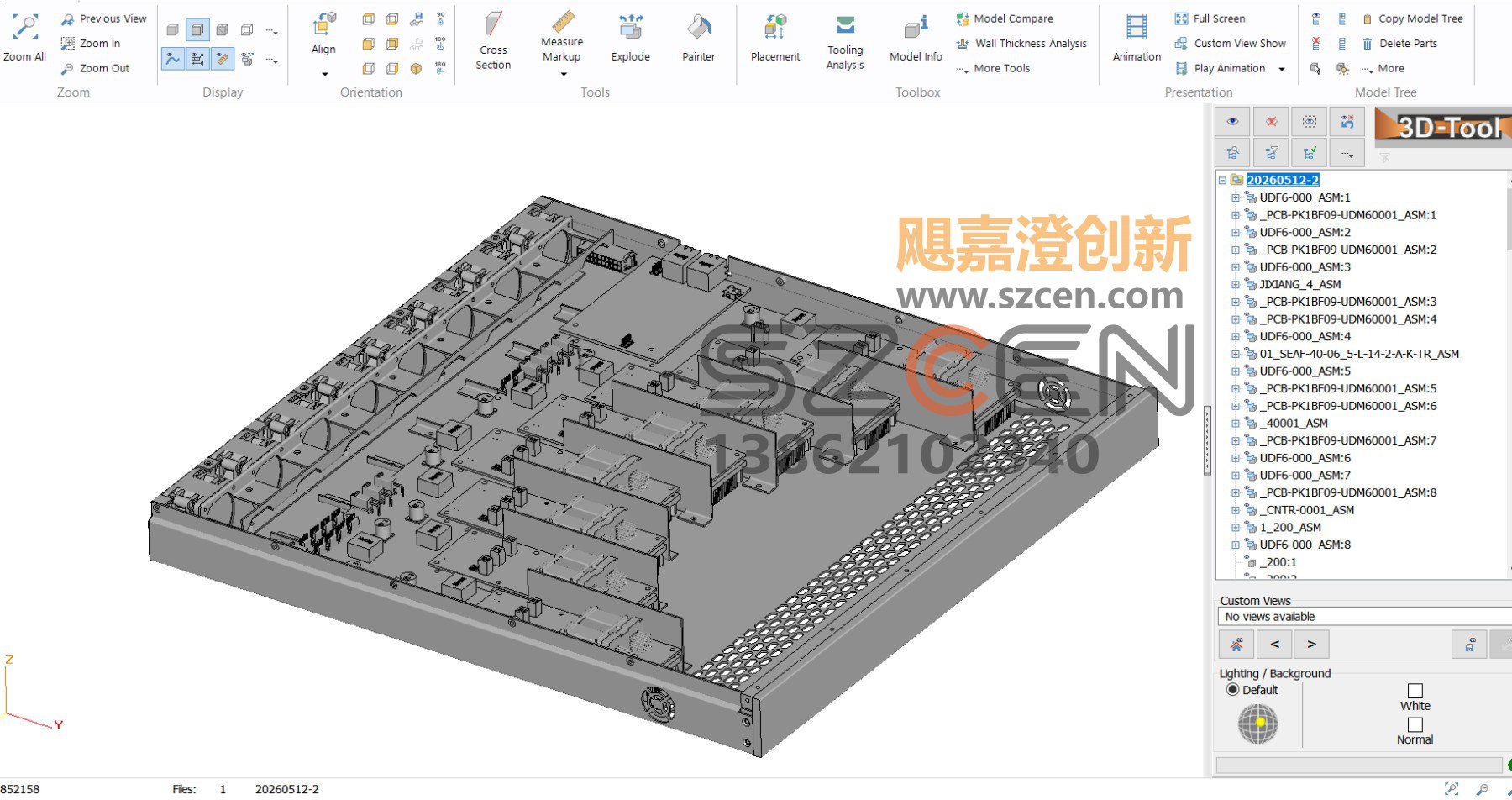1512x800 pixels.
Task: Toggle the shaded-with-edges display mode
Action: coord(197,30)
